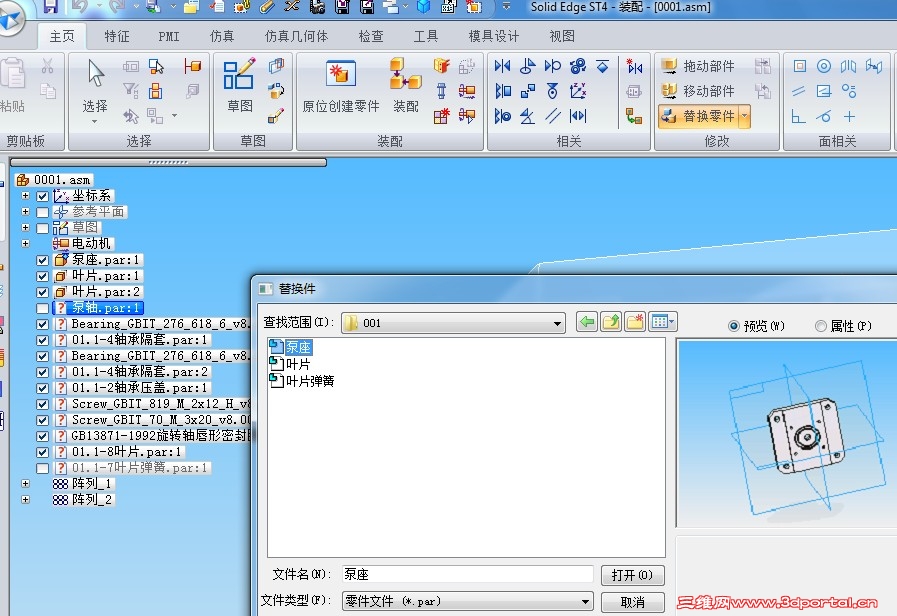Screen dimensions: 897x616
Task: Toggle checkbox for 泵座.par:1
Action: pyautogui.click(x=42, y=260)
